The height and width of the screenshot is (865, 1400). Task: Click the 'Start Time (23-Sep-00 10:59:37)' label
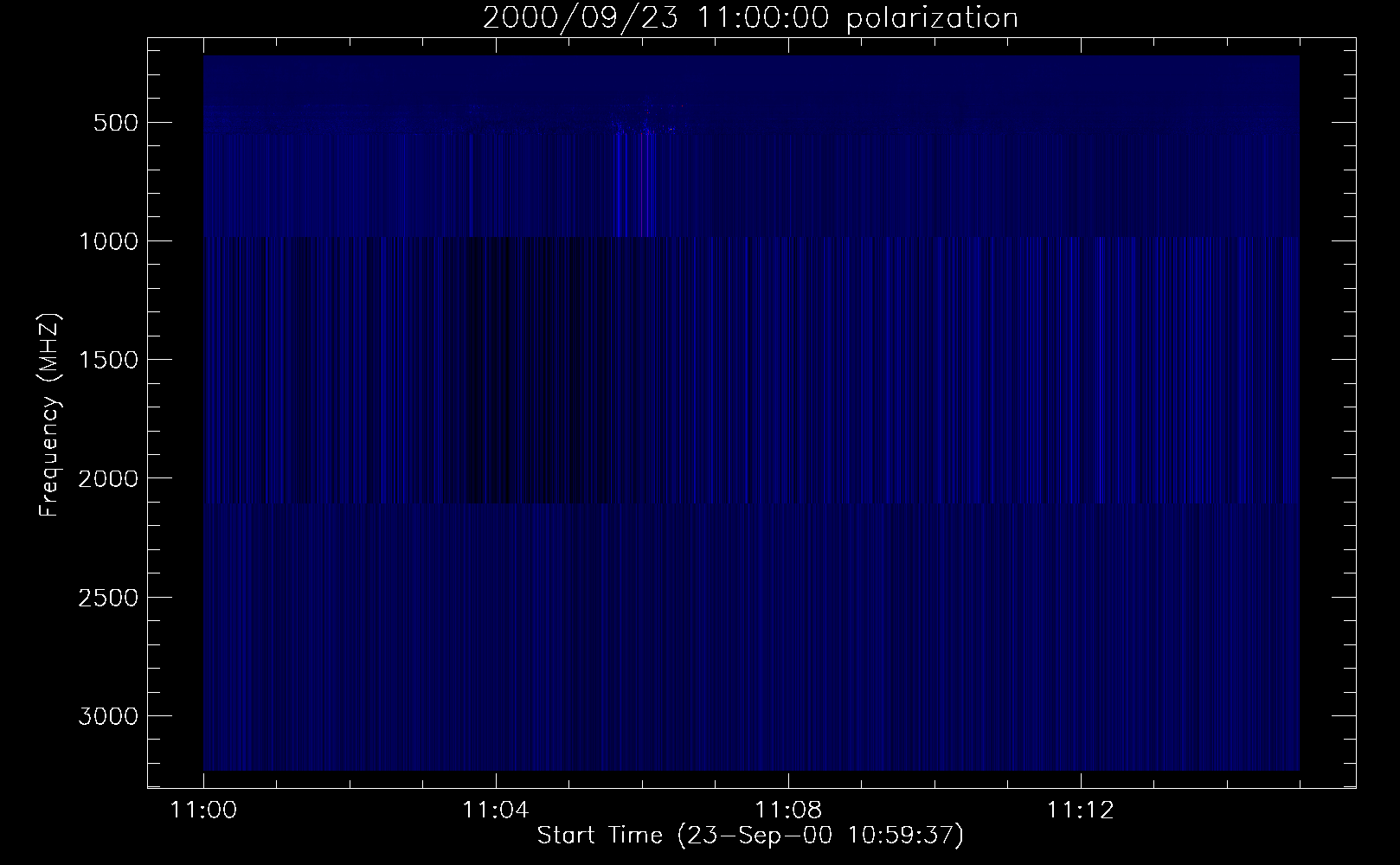[x=750, y=836]
